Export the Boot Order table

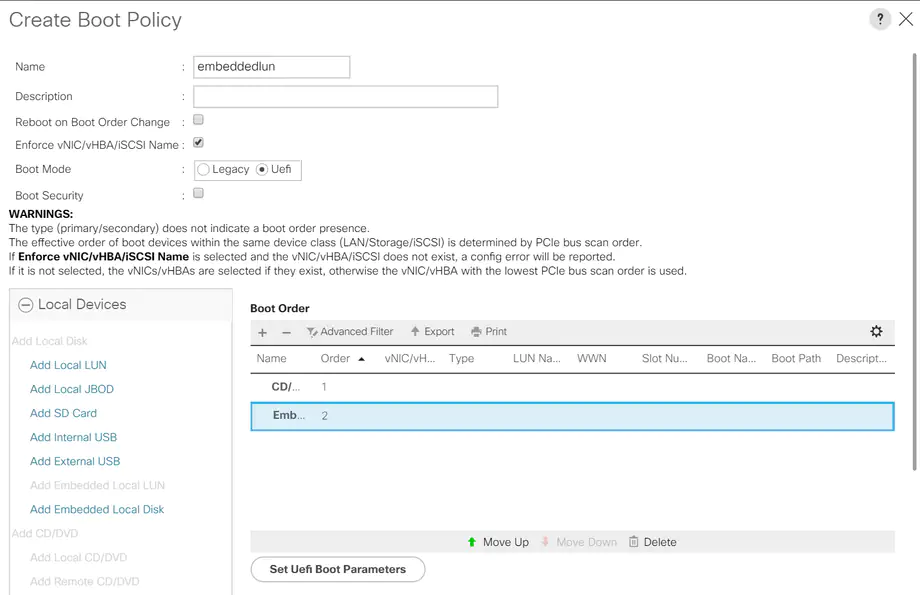(432, 332)
